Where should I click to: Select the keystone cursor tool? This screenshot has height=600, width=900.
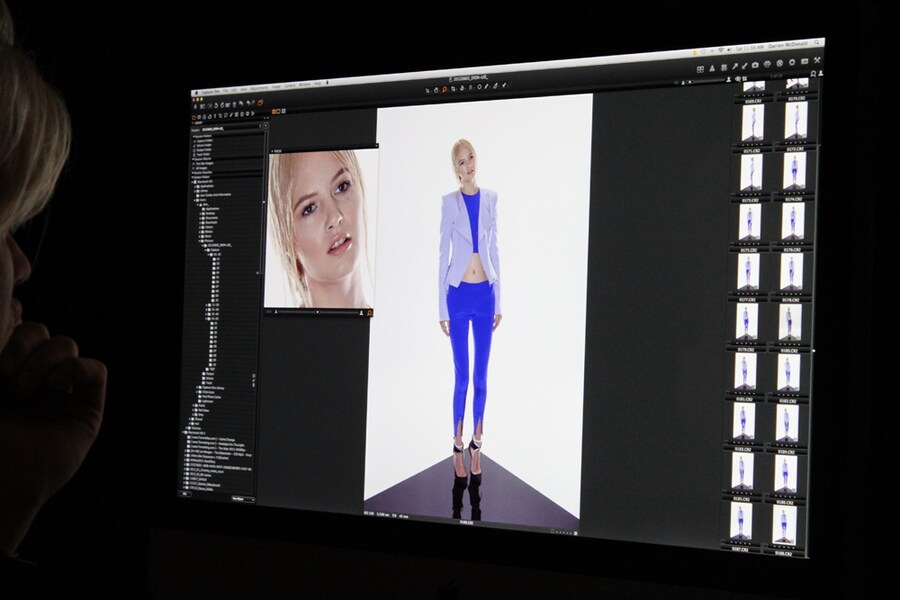pos(471,87)
